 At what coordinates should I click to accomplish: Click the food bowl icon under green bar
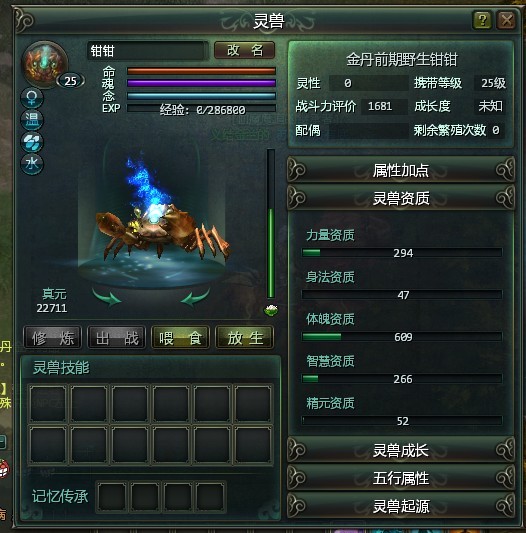271,310
